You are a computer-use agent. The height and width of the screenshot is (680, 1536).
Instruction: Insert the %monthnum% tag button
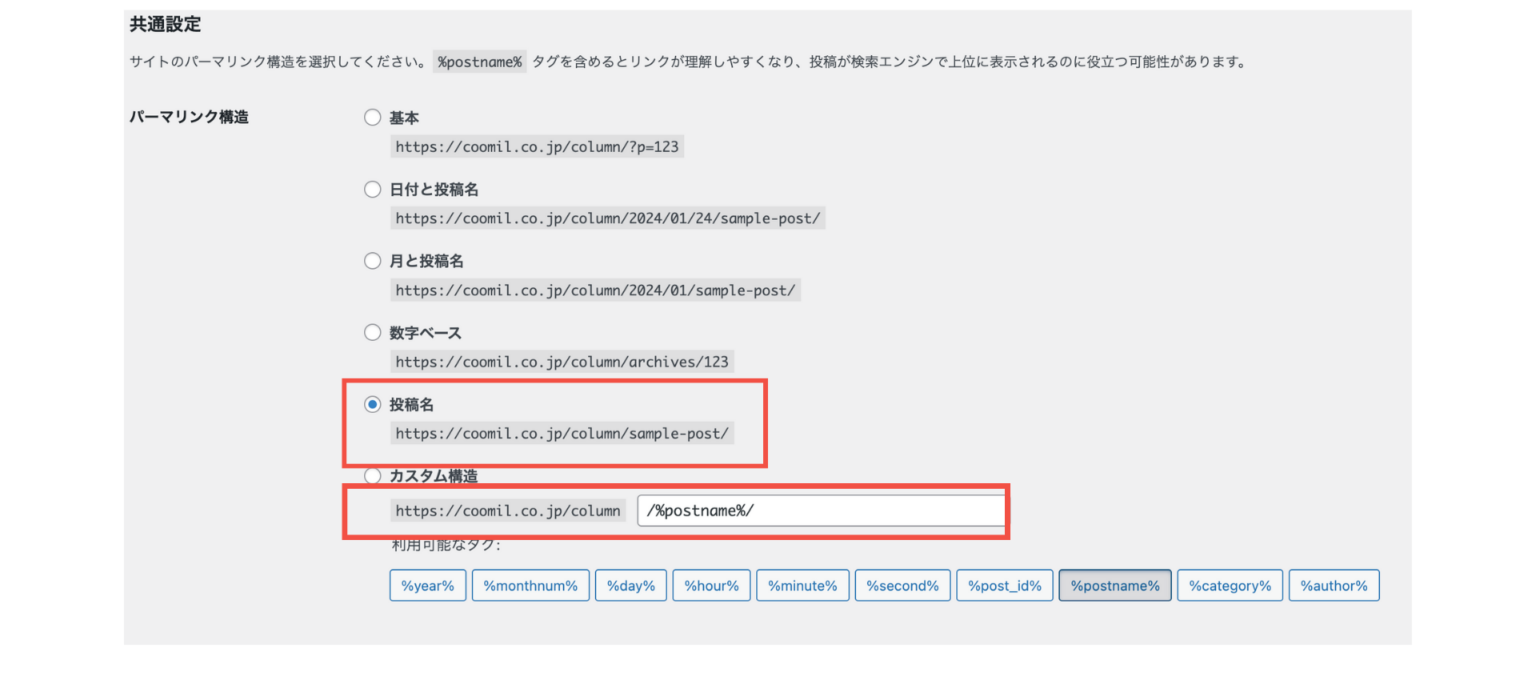tap(530, 585)
